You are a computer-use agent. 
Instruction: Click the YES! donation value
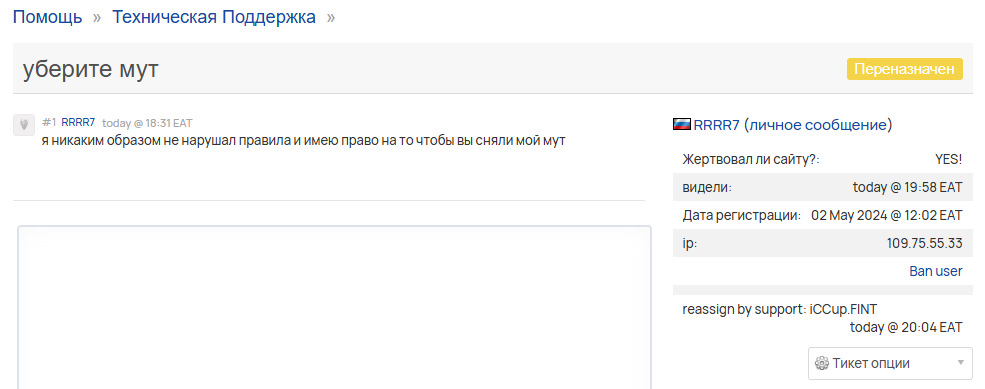pos(949,160)
